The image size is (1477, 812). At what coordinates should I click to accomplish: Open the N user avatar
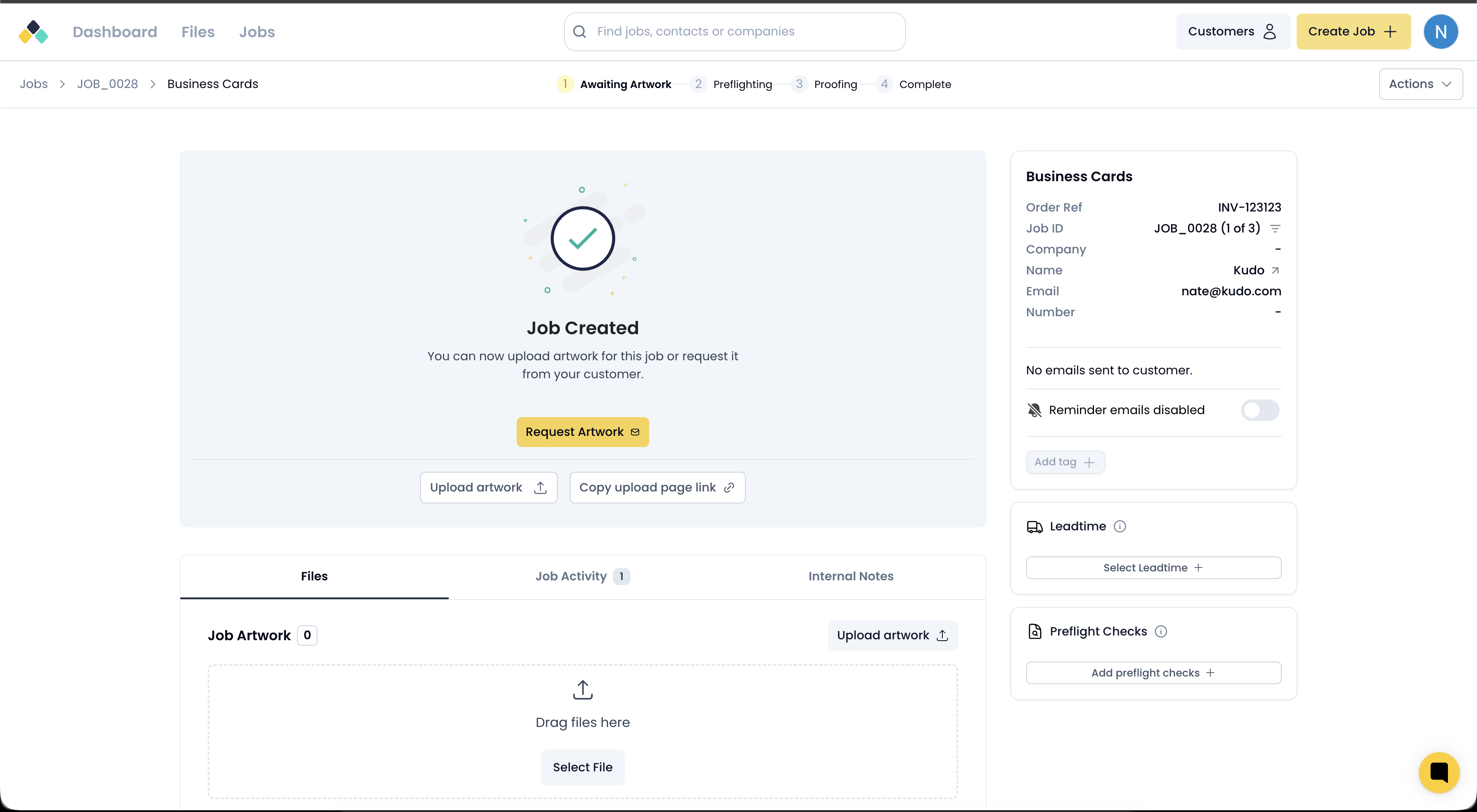point(1440,32)
